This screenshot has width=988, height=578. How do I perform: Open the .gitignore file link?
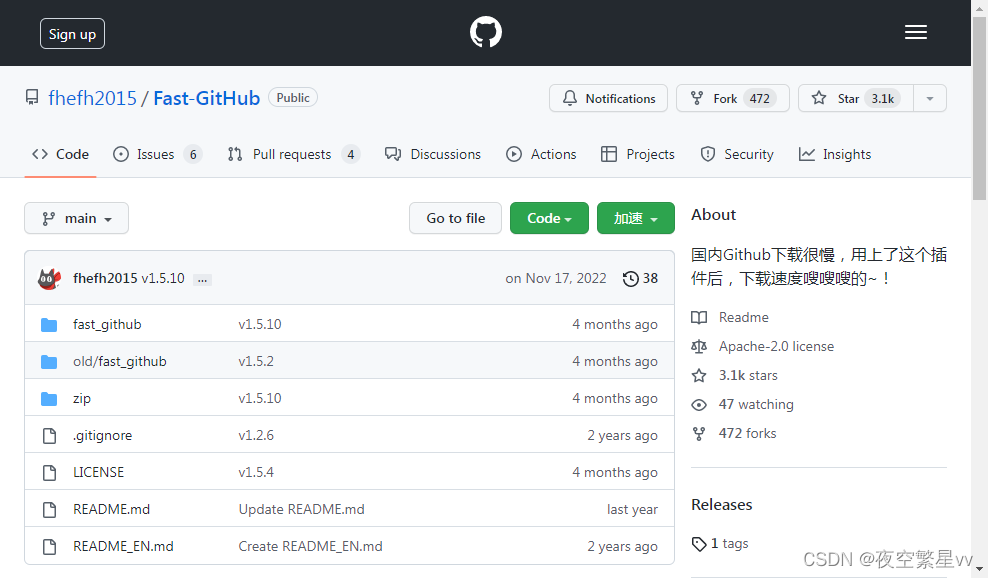coord(103,436)
